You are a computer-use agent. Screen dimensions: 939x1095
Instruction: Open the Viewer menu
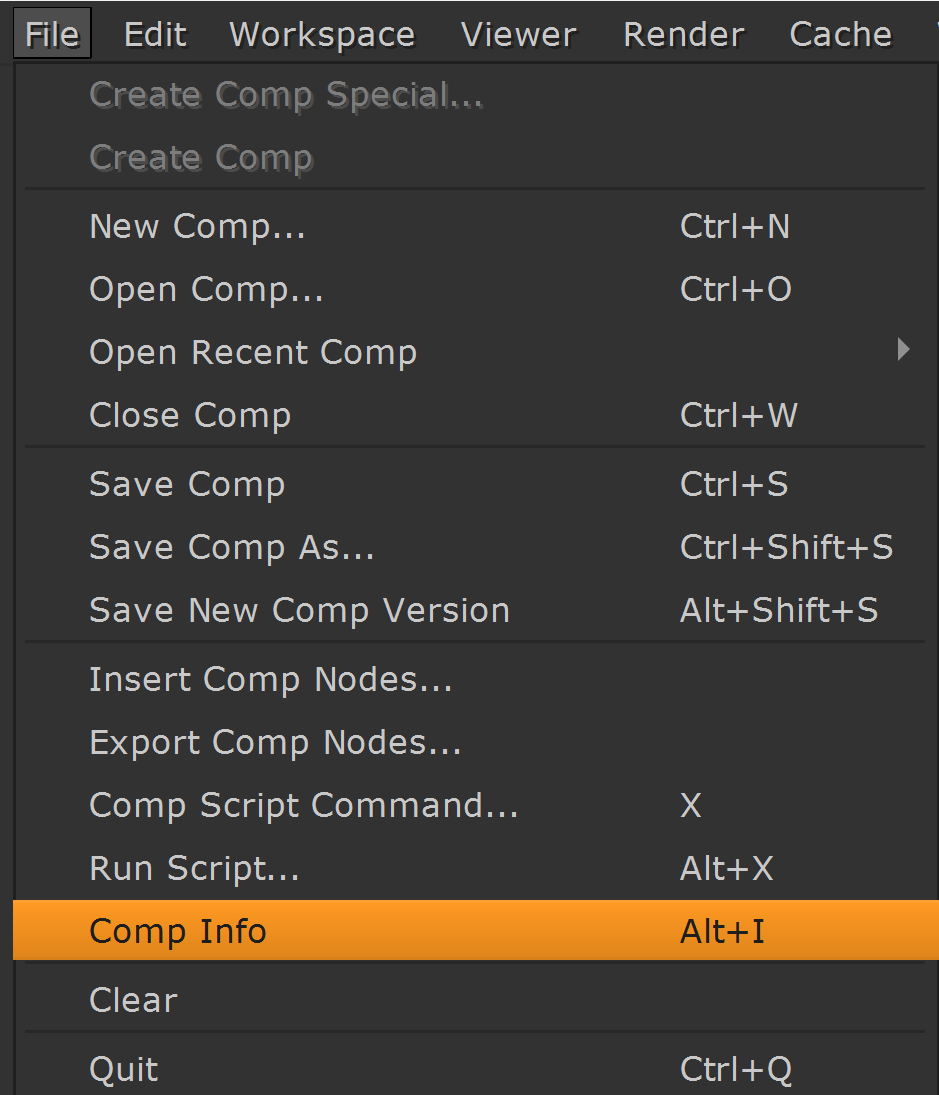pos(519,35)
